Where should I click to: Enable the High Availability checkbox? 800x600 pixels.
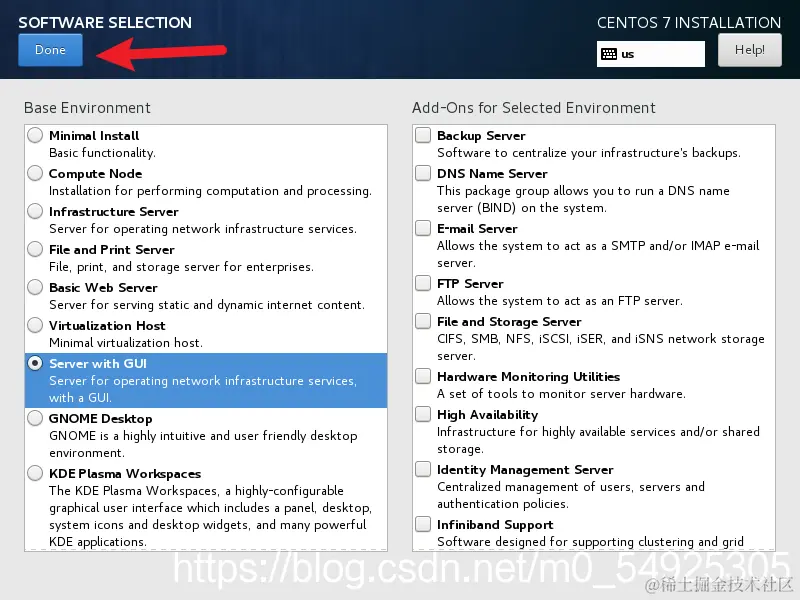point(423,414)
